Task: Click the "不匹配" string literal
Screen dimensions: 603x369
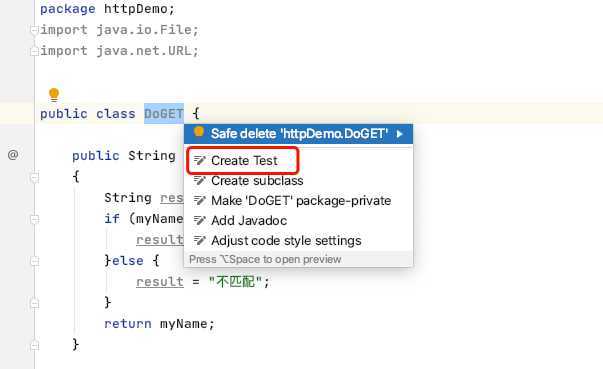Action: pyautogui.click(x=235, y=282)
